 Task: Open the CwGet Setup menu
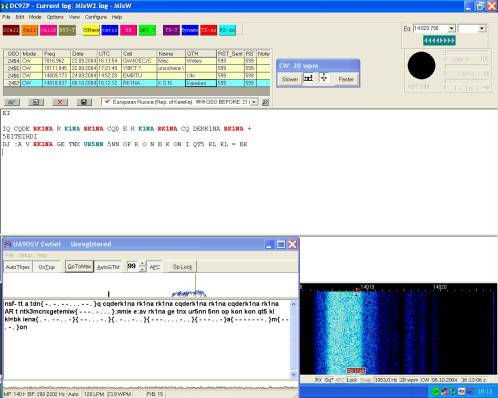pyautogui.click(x=25, y=255)
